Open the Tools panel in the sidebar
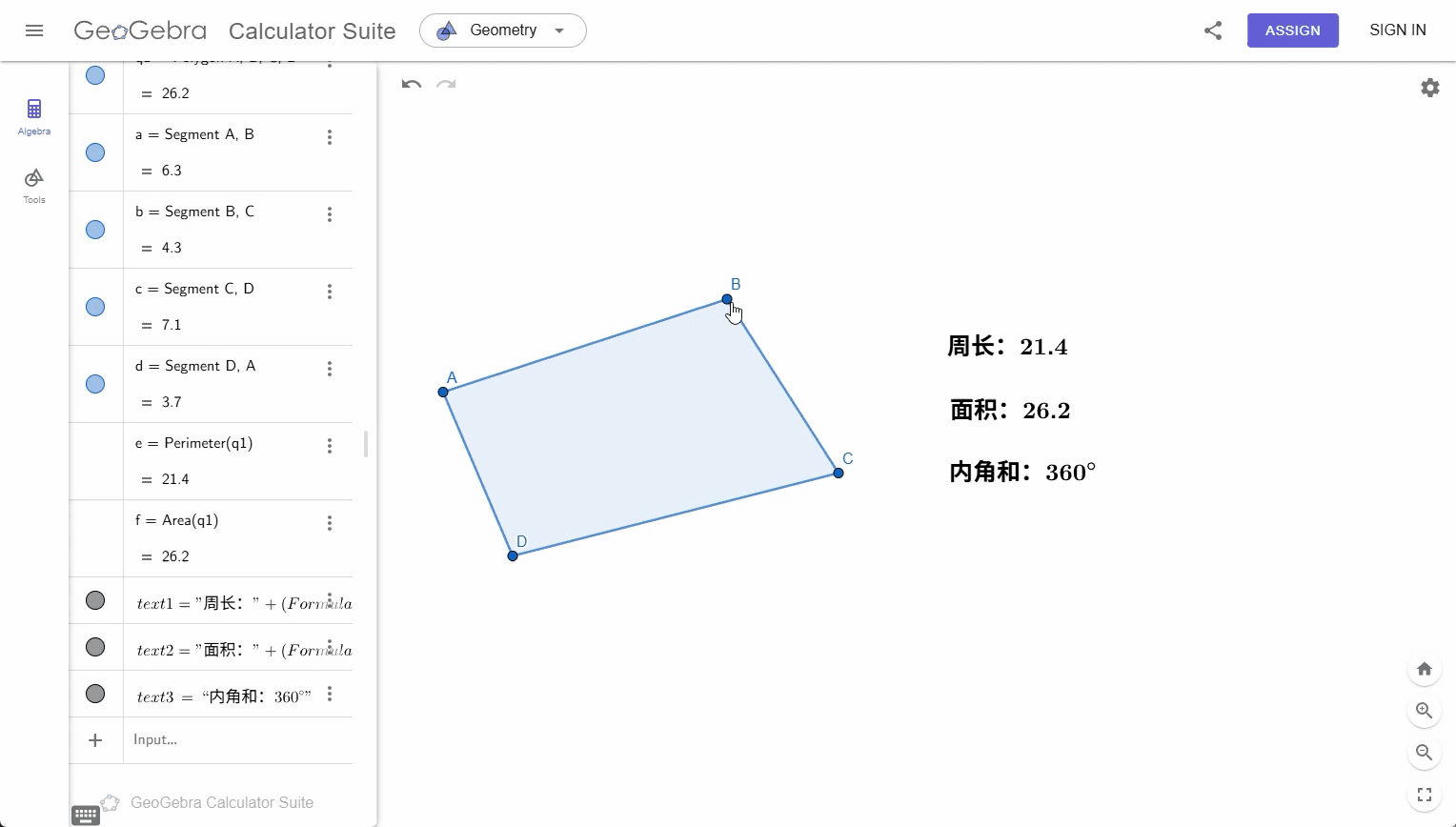1456x827 pixels. pos(33,184)
